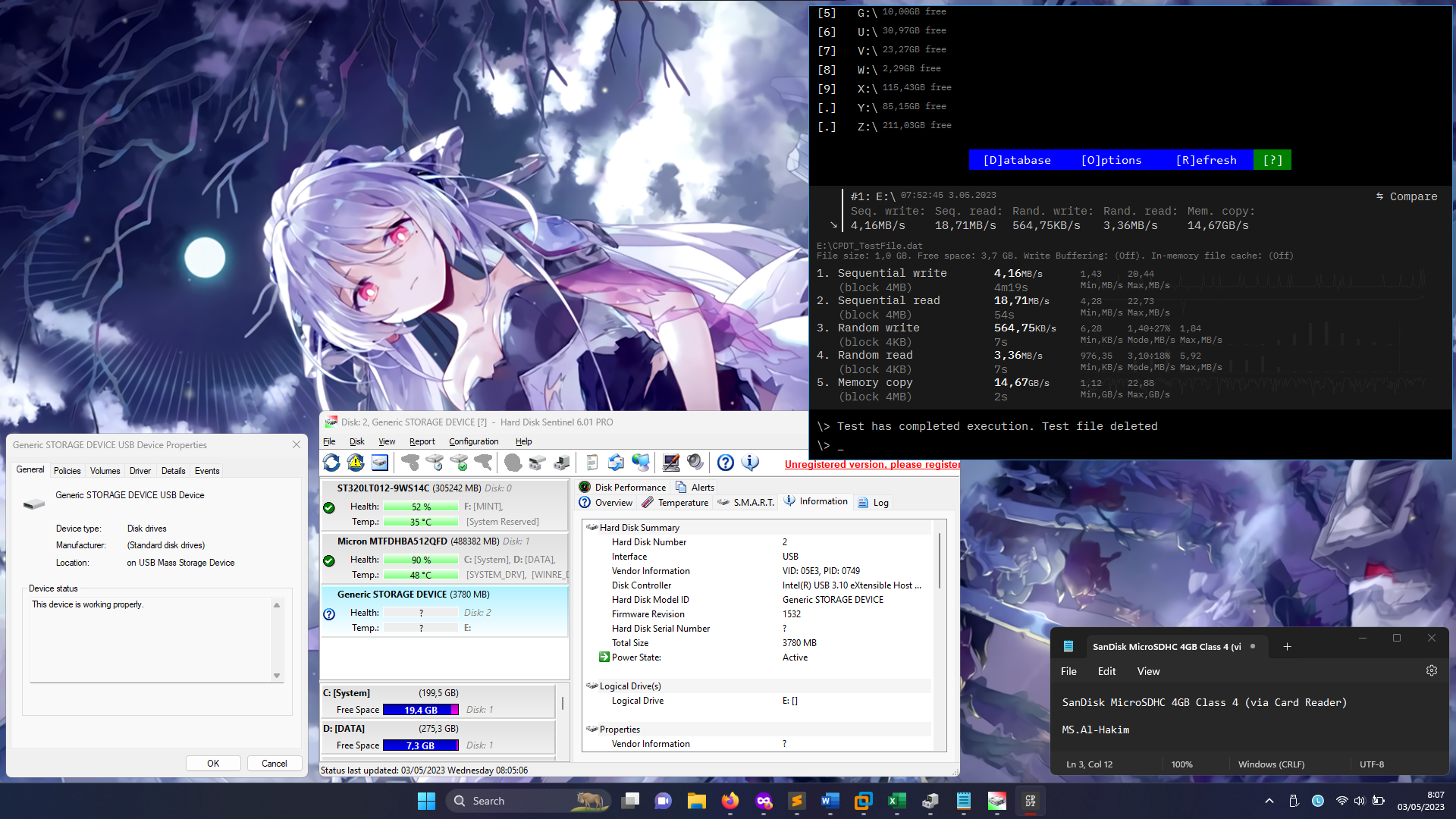Image resolution: width=1456 pixels, height=819 pixels.
Task: Switch to Policies tab in Device Properties
Action: [x=67, y=471]
